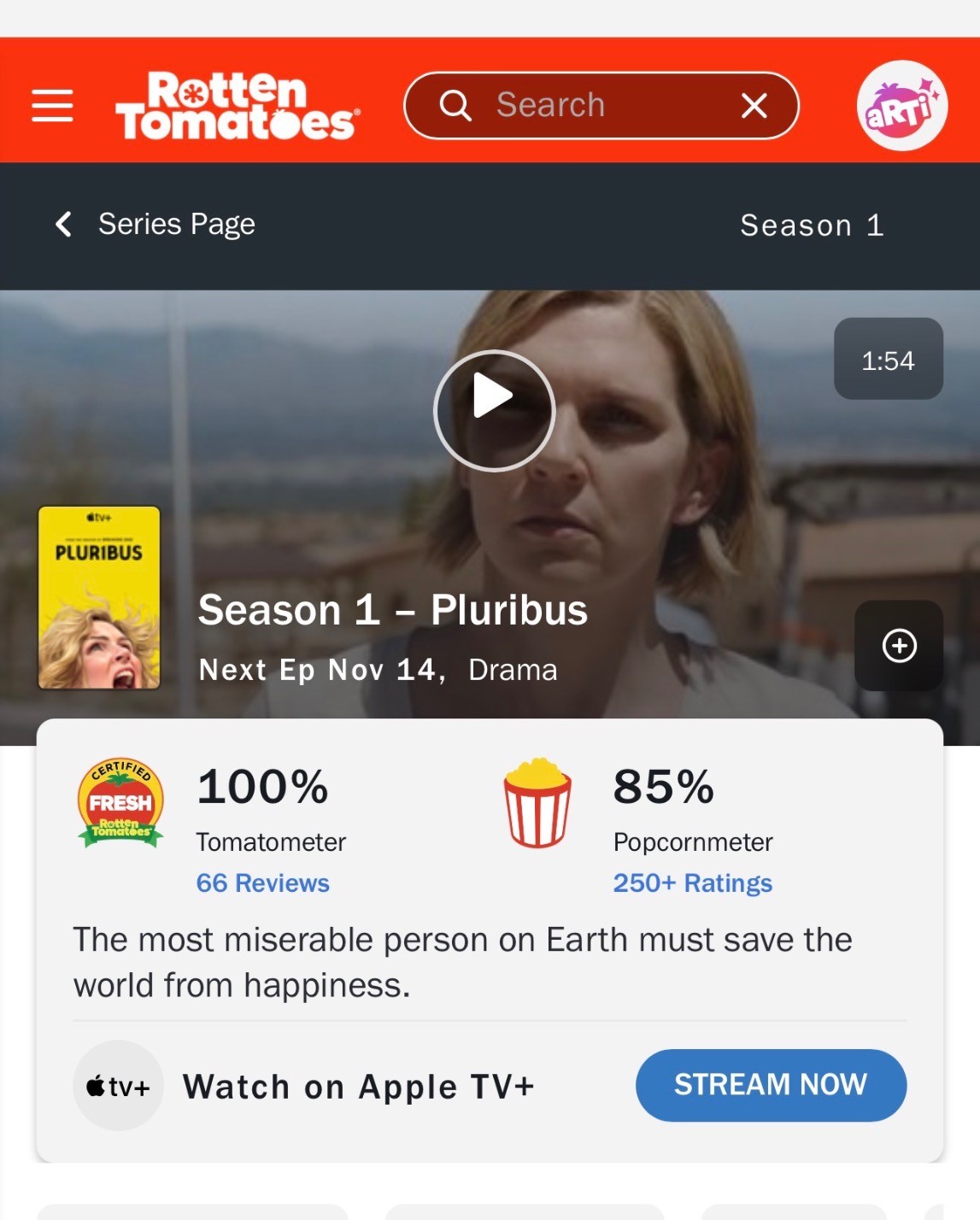Open the 66 Reviews link
Viewport: 980px width, 1220px height.
(262, 883)
